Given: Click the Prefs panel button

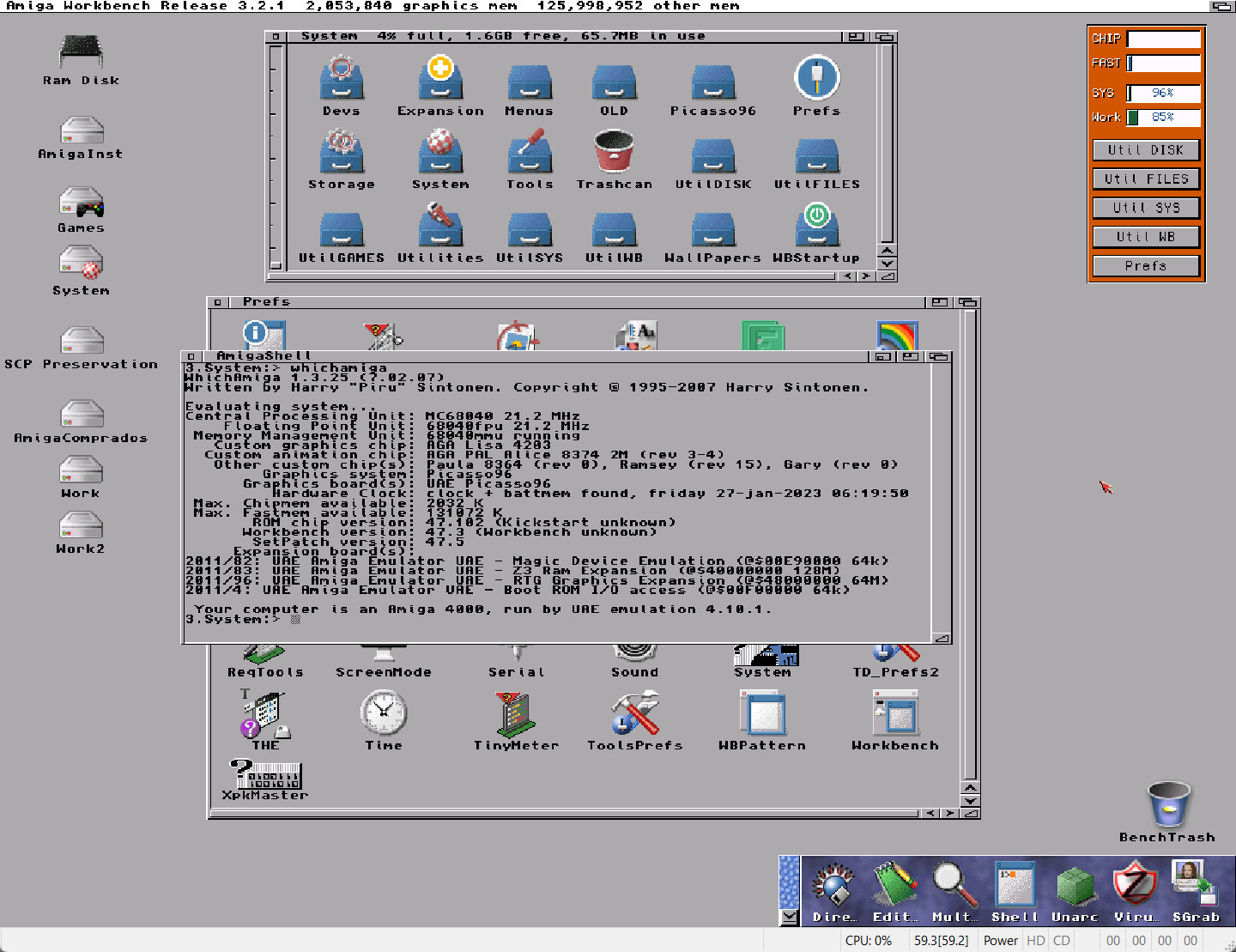Looking at the screenshot, I should (1146, 266).
